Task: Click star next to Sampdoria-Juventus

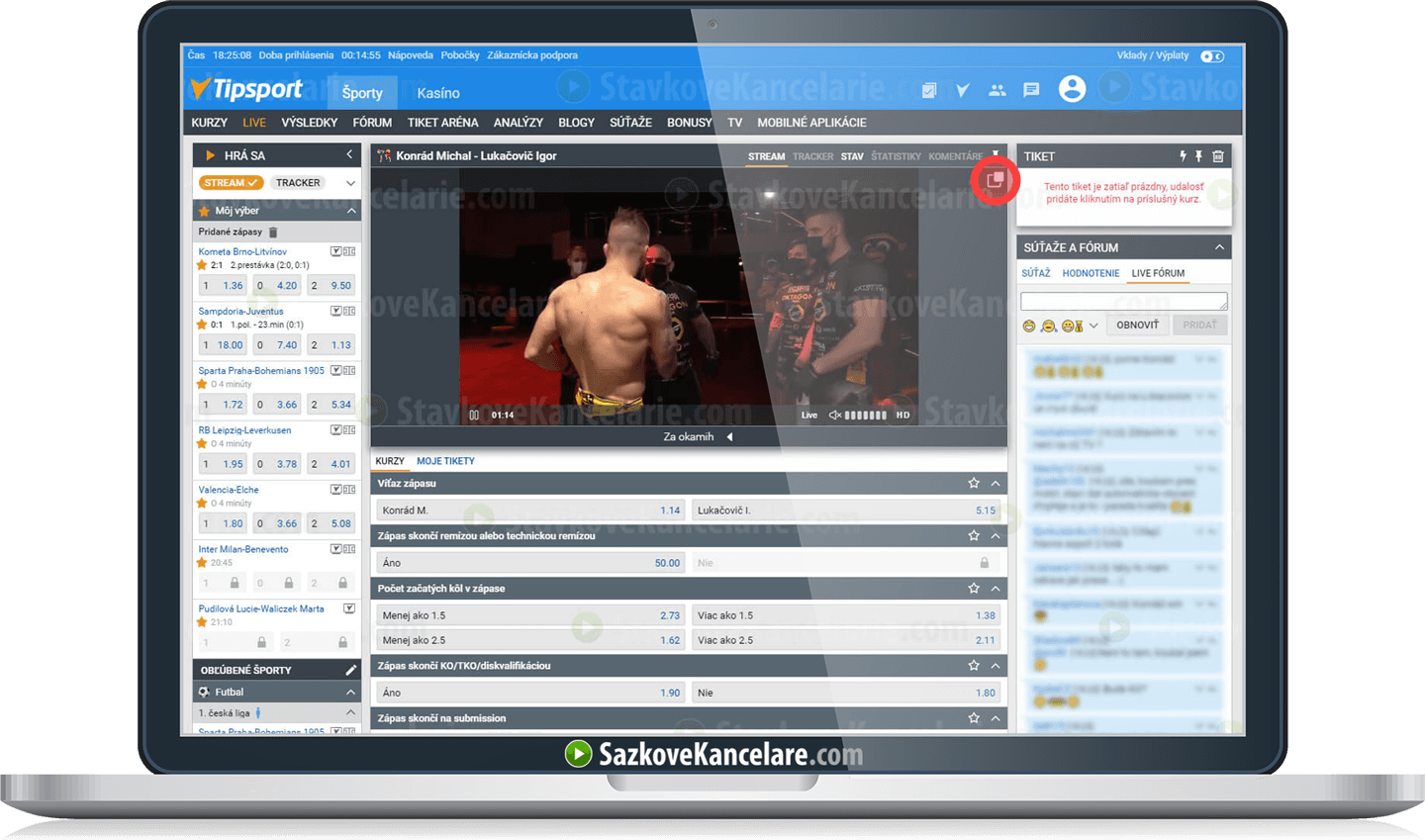Action: point(202,325)
